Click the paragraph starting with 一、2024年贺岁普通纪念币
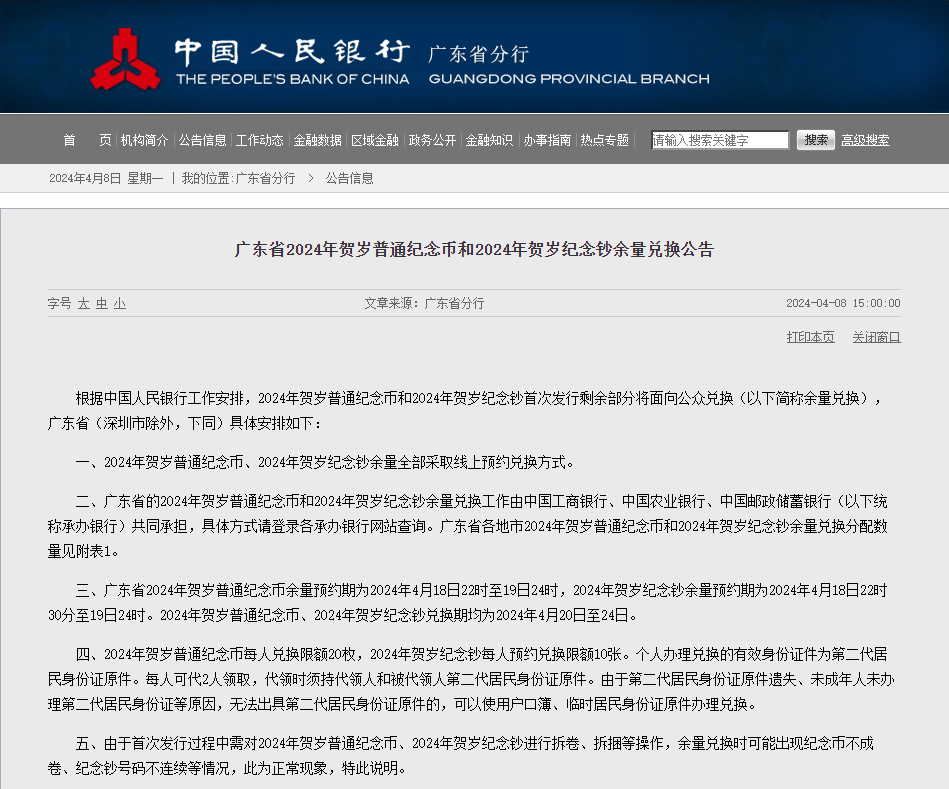This screenshot has width=949, height=789. coord(324,462)
